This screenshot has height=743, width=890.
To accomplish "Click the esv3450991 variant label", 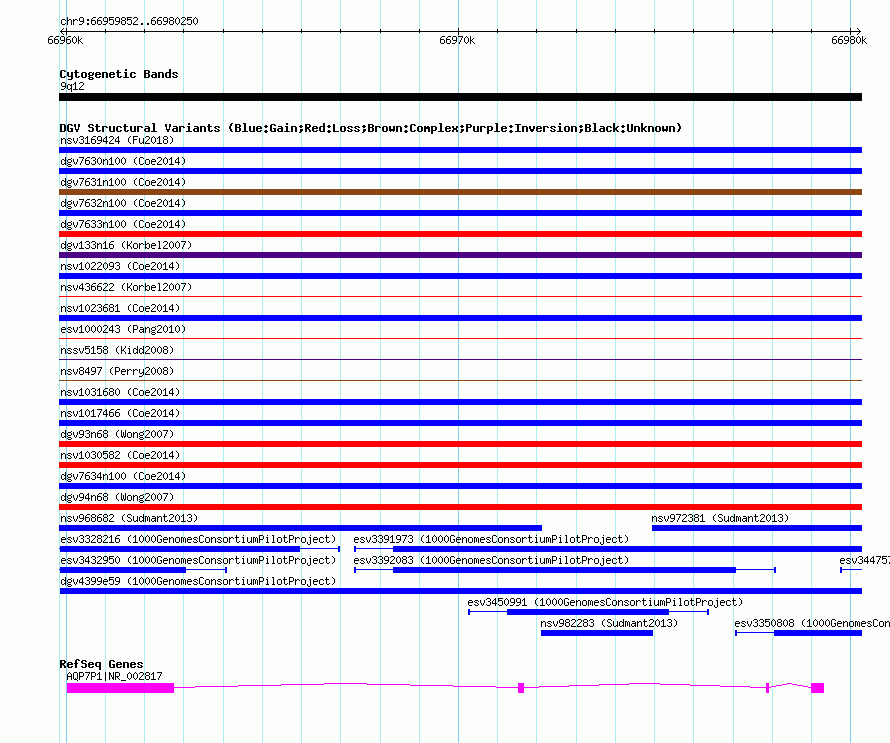I will tap(605, 602).
